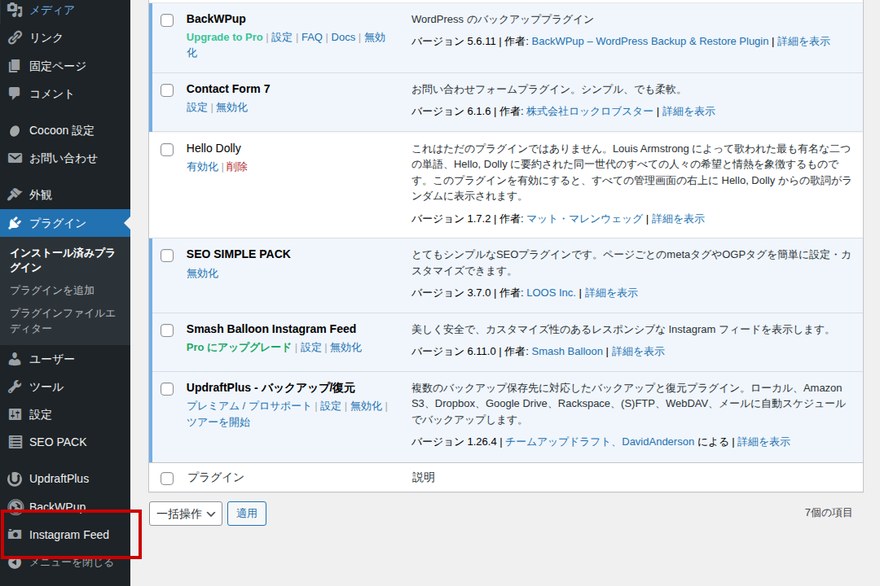Open Smash Balloon author link
This screenshot has height=586, width=880.
pyautogui.click(x=567, y=351)
